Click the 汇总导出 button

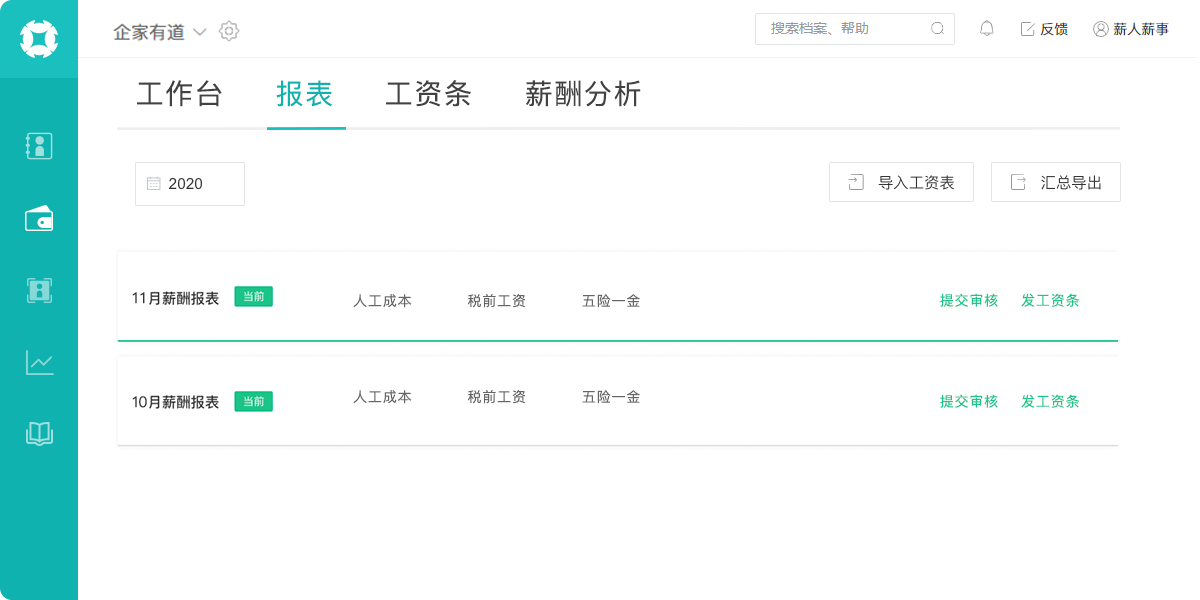pos(1056,182)
